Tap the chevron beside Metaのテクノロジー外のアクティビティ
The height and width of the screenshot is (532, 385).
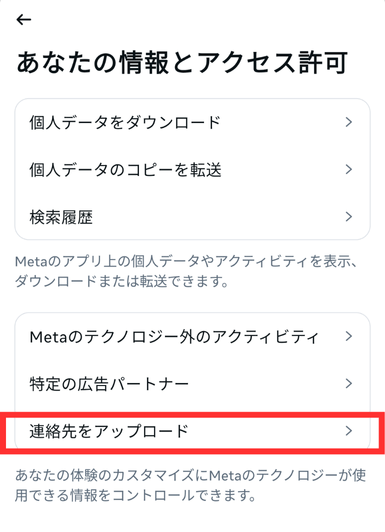(x=348, y=336)
